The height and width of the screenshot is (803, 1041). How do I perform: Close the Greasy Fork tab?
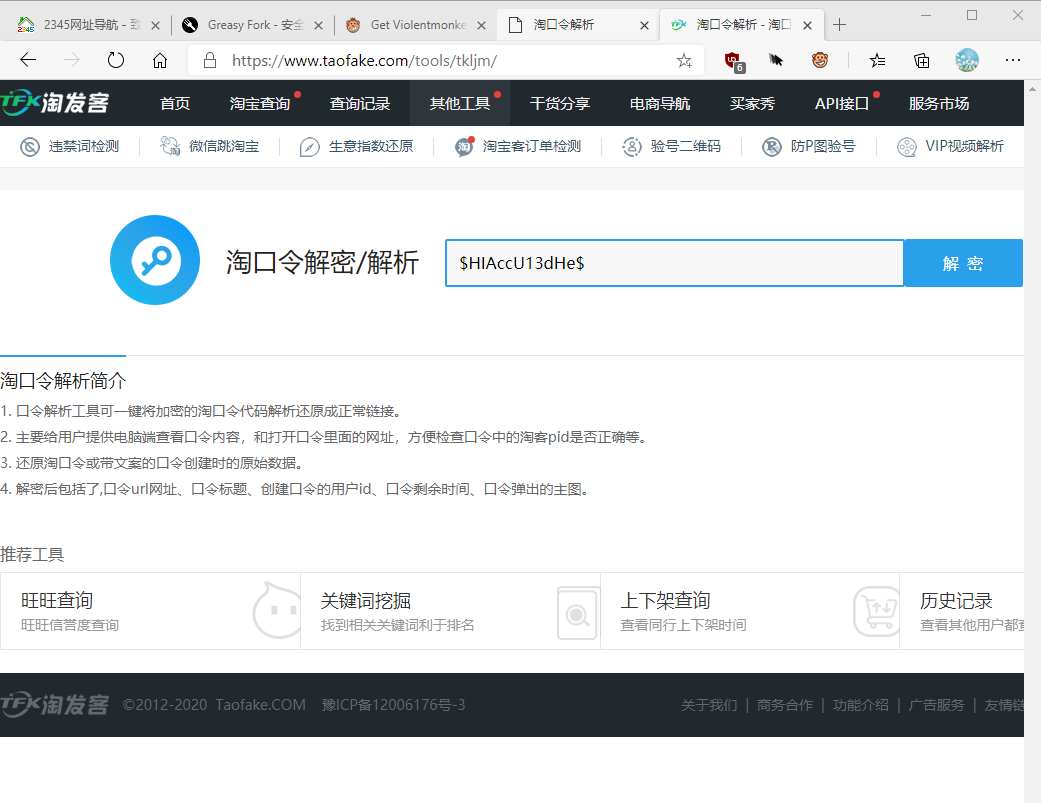point(318,25)
